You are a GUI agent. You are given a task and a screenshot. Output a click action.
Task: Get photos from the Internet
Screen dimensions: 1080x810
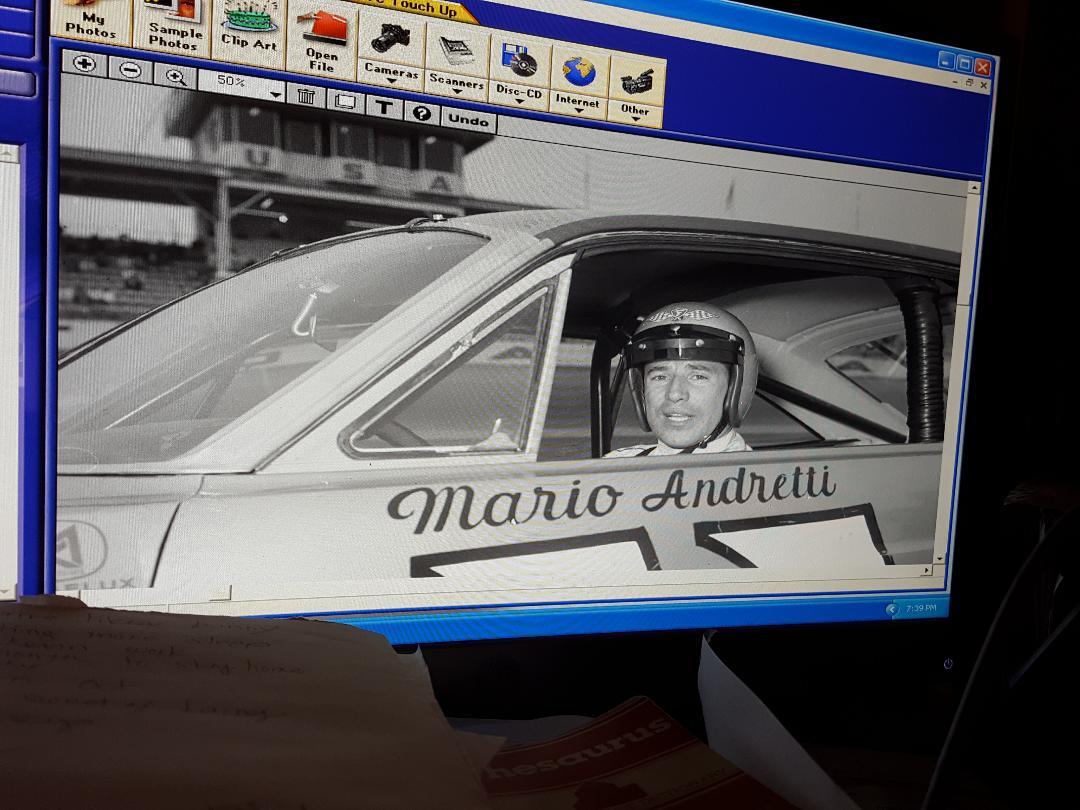pos(579,82)
